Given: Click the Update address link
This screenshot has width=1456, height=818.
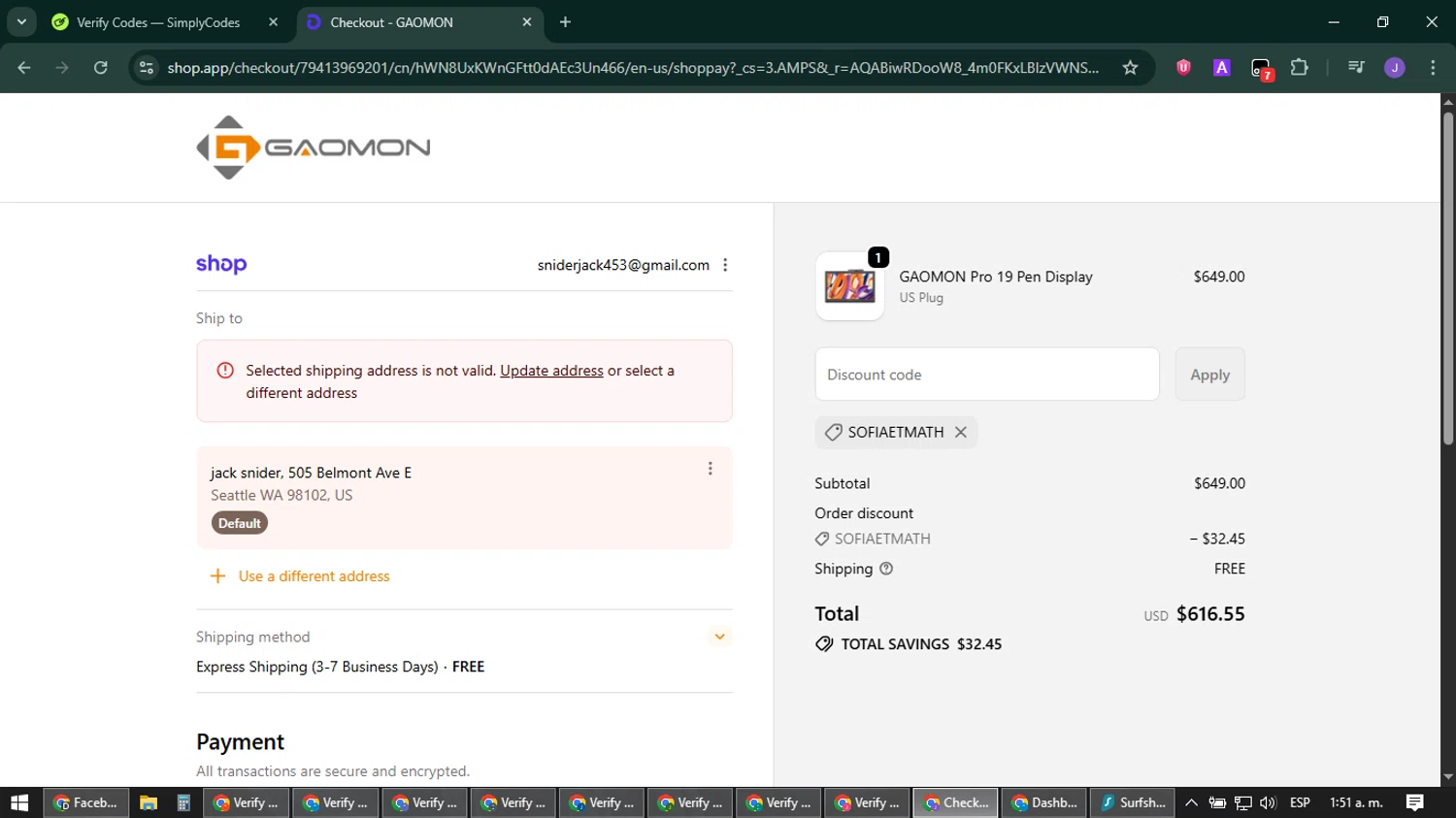Looking at the screenshot, I should pos(551,371).
